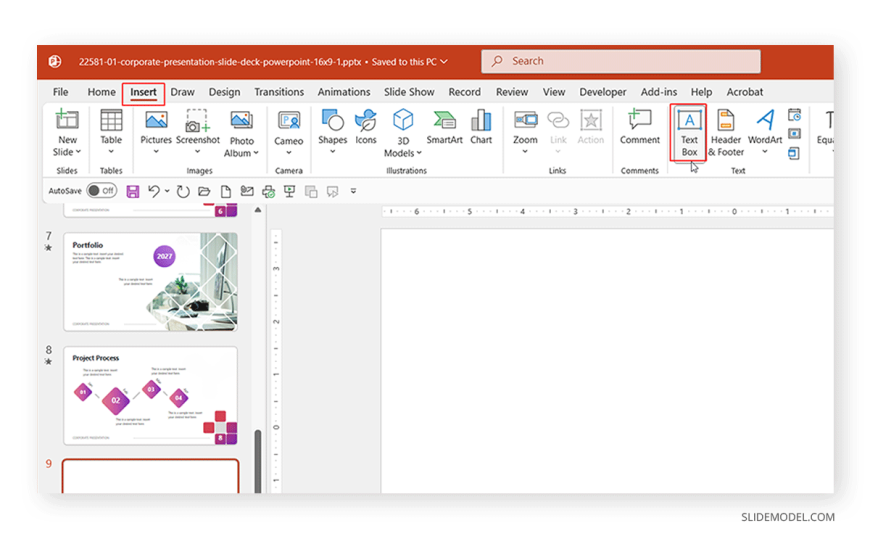Click the slide panel scrollbar thumb
This screenshot has height=539, width=870.
tap(257, 461)
